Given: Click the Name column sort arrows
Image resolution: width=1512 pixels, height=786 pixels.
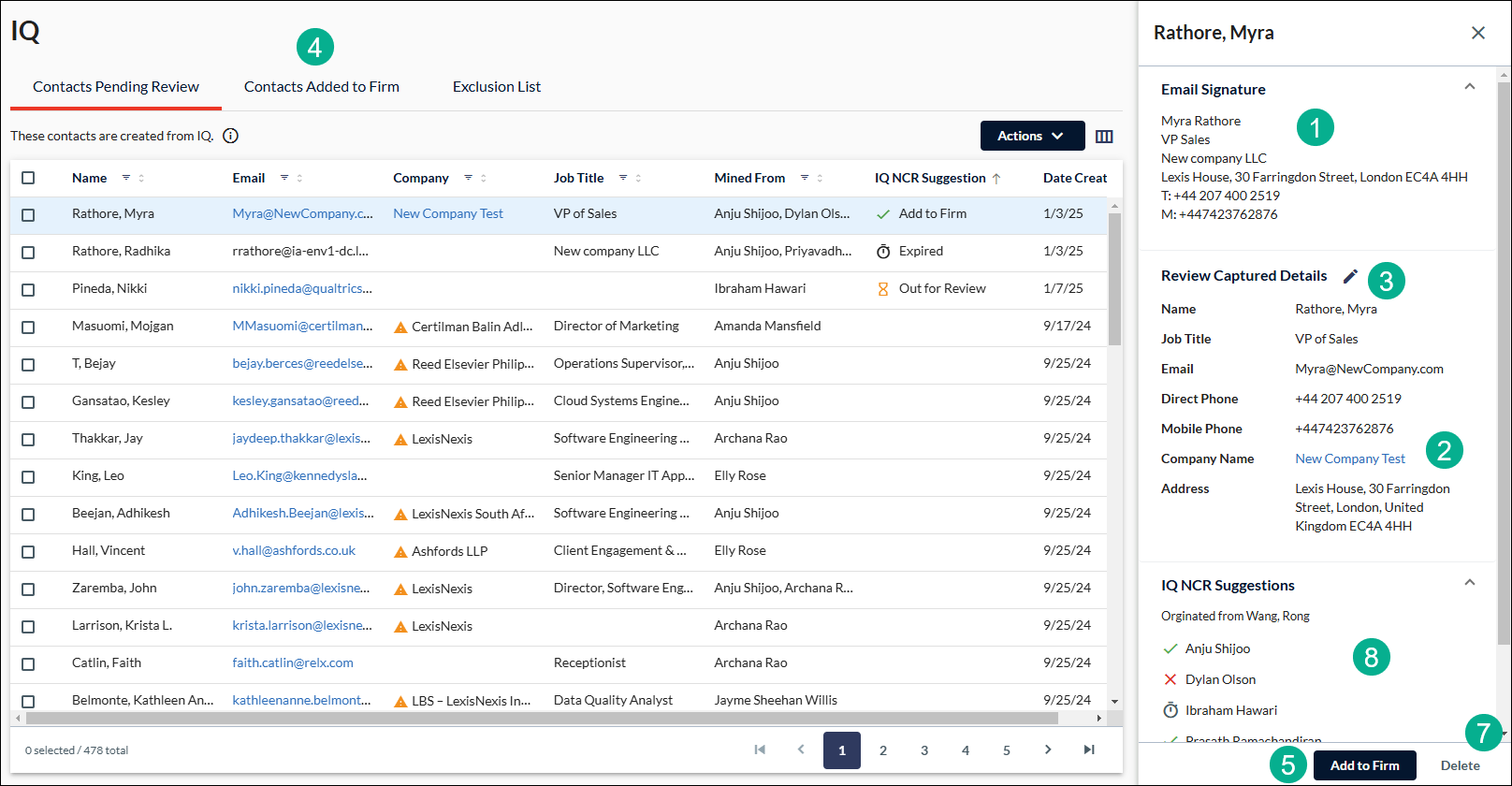Looking at the screenshot, I should point(141,178).
